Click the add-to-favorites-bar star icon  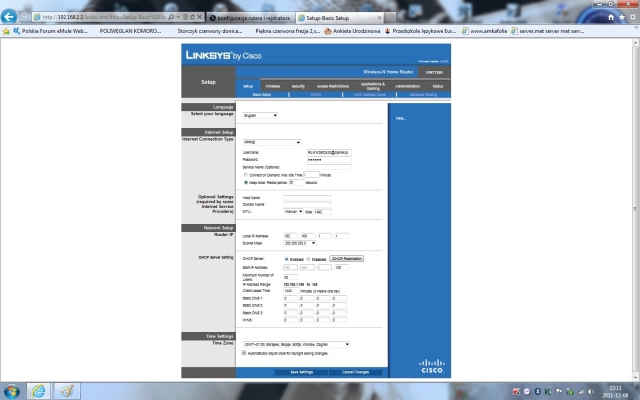tap(6, 31)
